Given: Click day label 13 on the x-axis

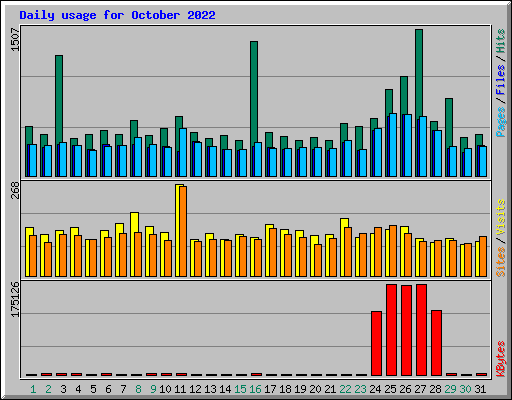Looking at the screenshot, I should click(x=210, y=389).
